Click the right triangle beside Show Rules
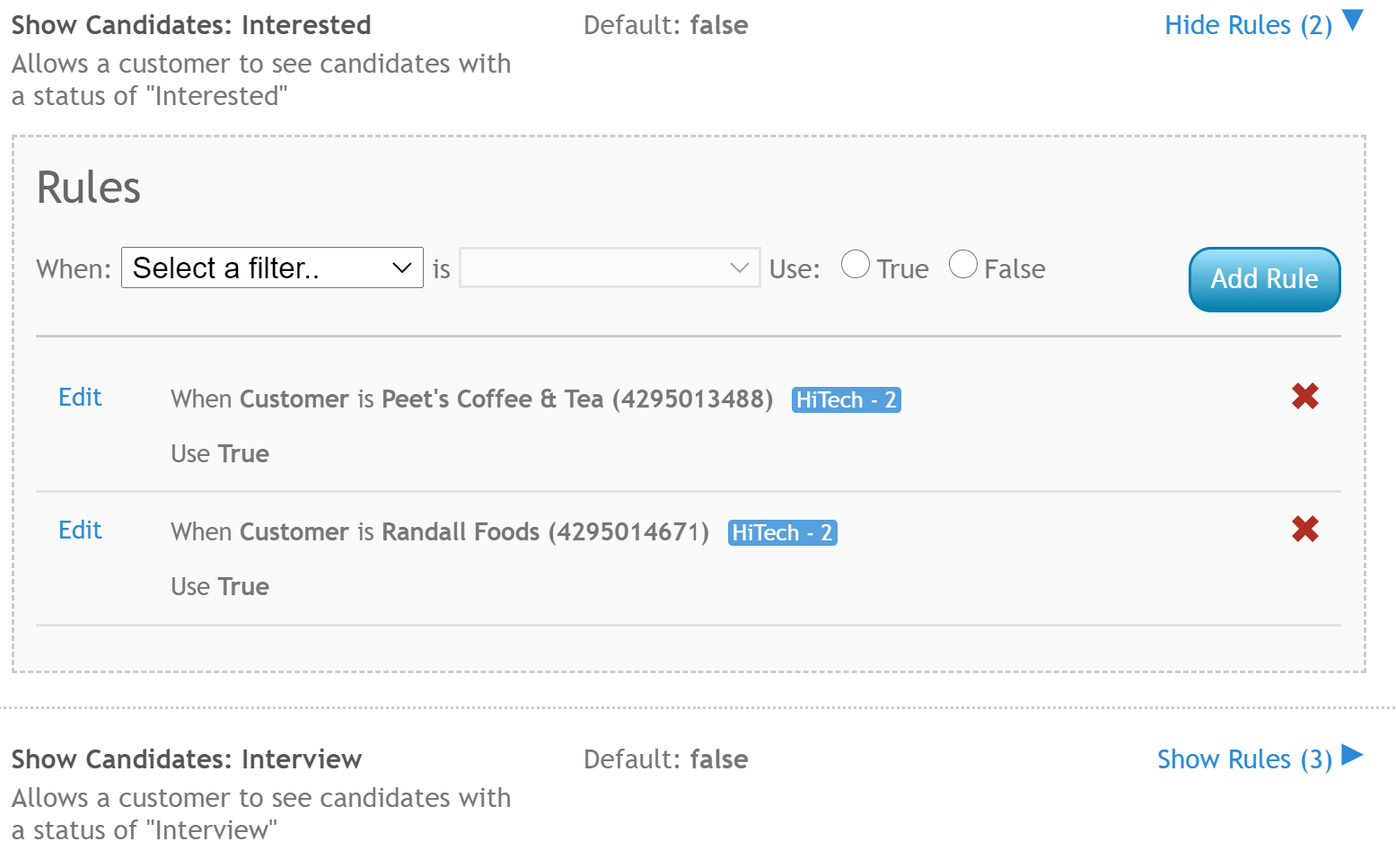Viewport: 1396px width, 868px height. click(1352, 756)
